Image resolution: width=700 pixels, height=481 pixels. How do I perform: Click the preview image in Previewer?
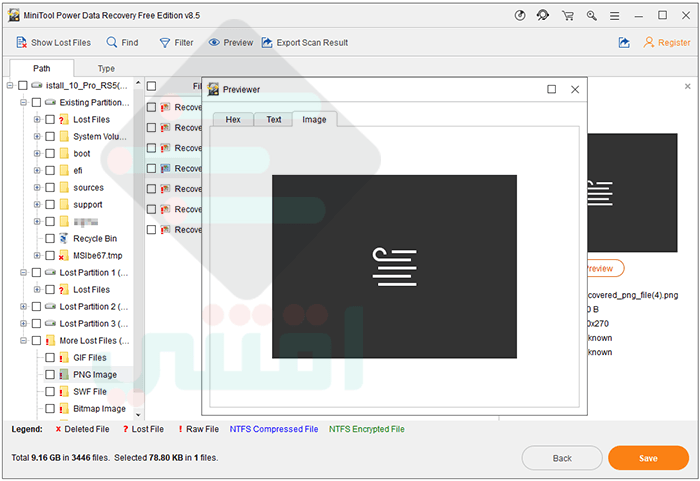(x=394, y=267)
